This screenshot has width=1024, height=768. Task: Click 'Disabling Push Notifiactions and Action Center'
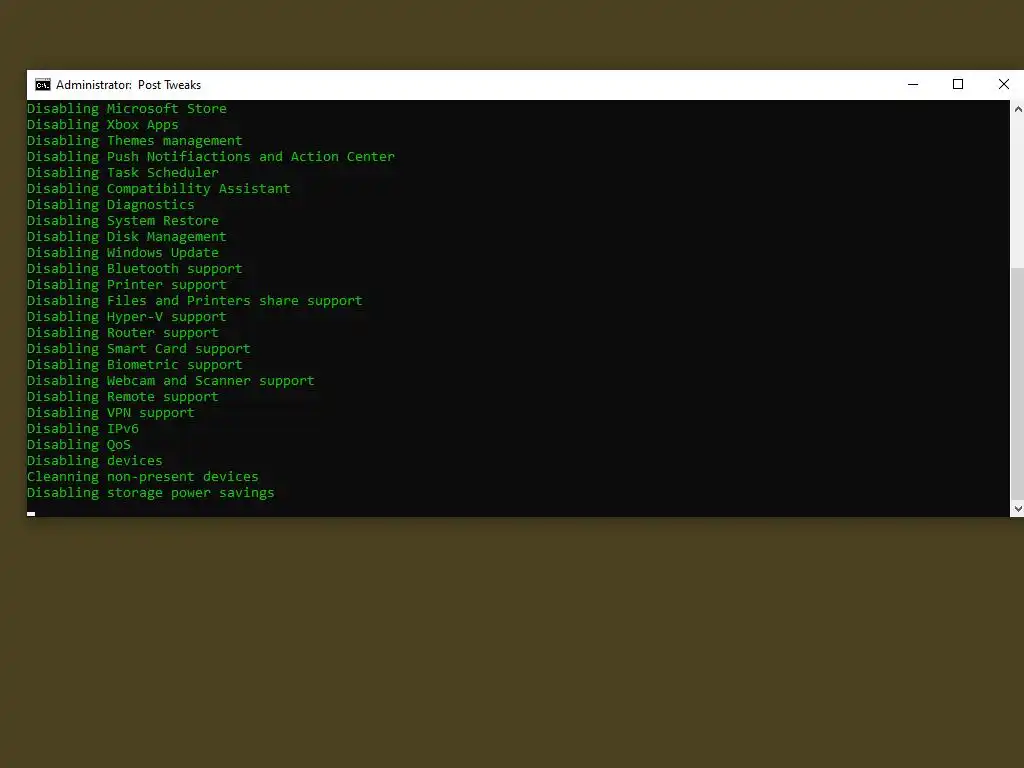211,157
